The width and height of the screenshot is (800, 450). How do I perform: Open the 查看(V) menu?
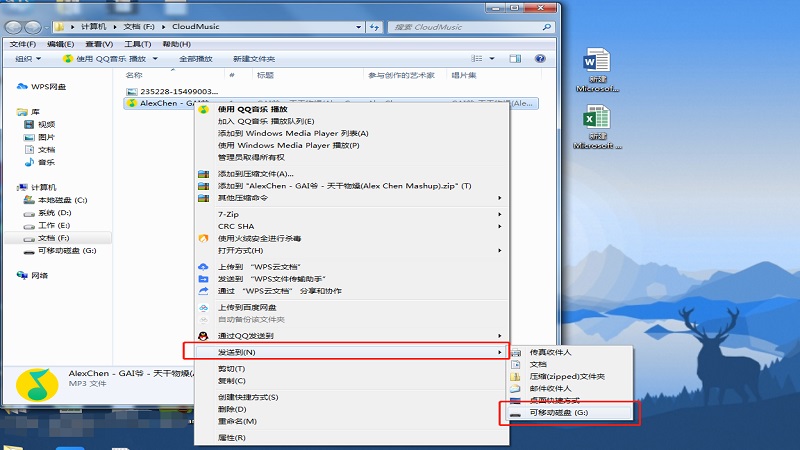click(x=99, y=44)
